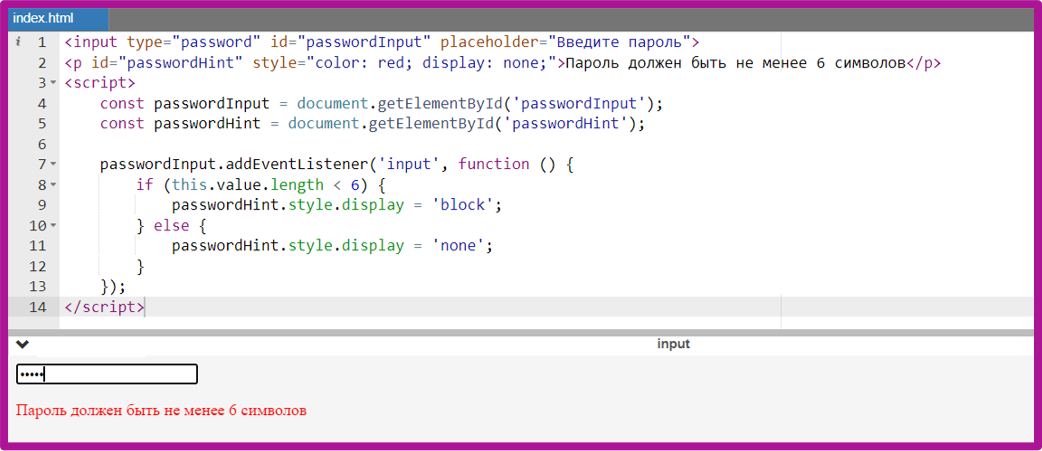Focus the password input field in the preview
Screen dimensions: 1042x451
(107, 374)
